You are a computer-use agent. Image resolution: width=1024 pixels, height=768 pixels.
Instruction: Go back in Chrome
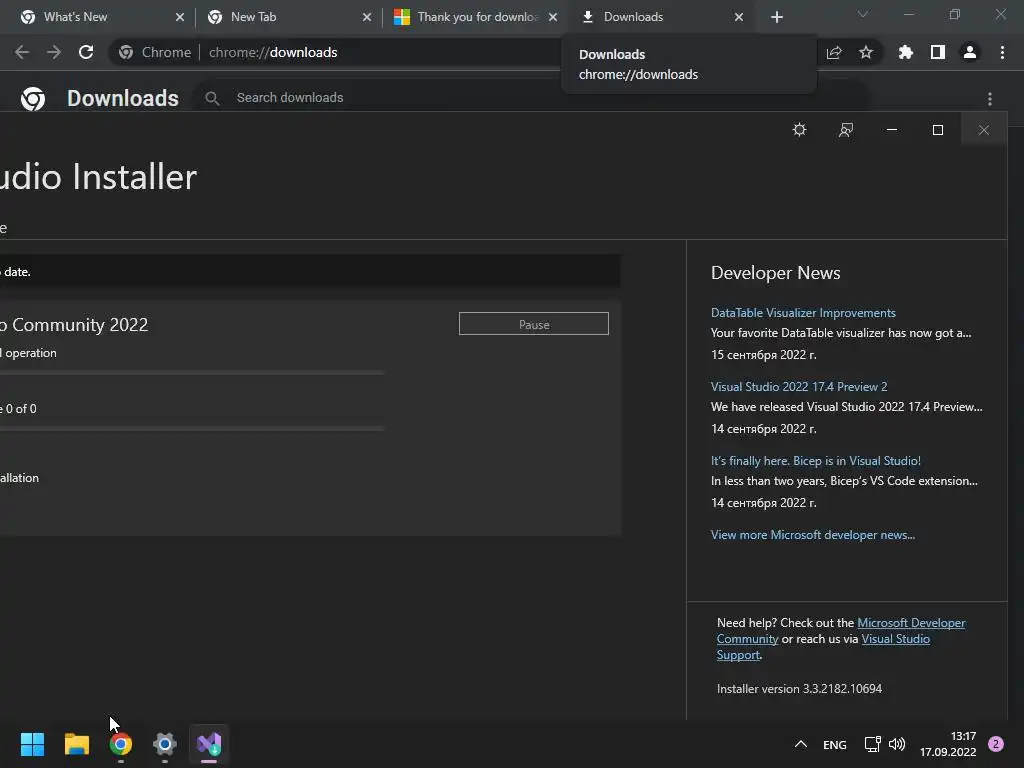(x=22, y=52)
